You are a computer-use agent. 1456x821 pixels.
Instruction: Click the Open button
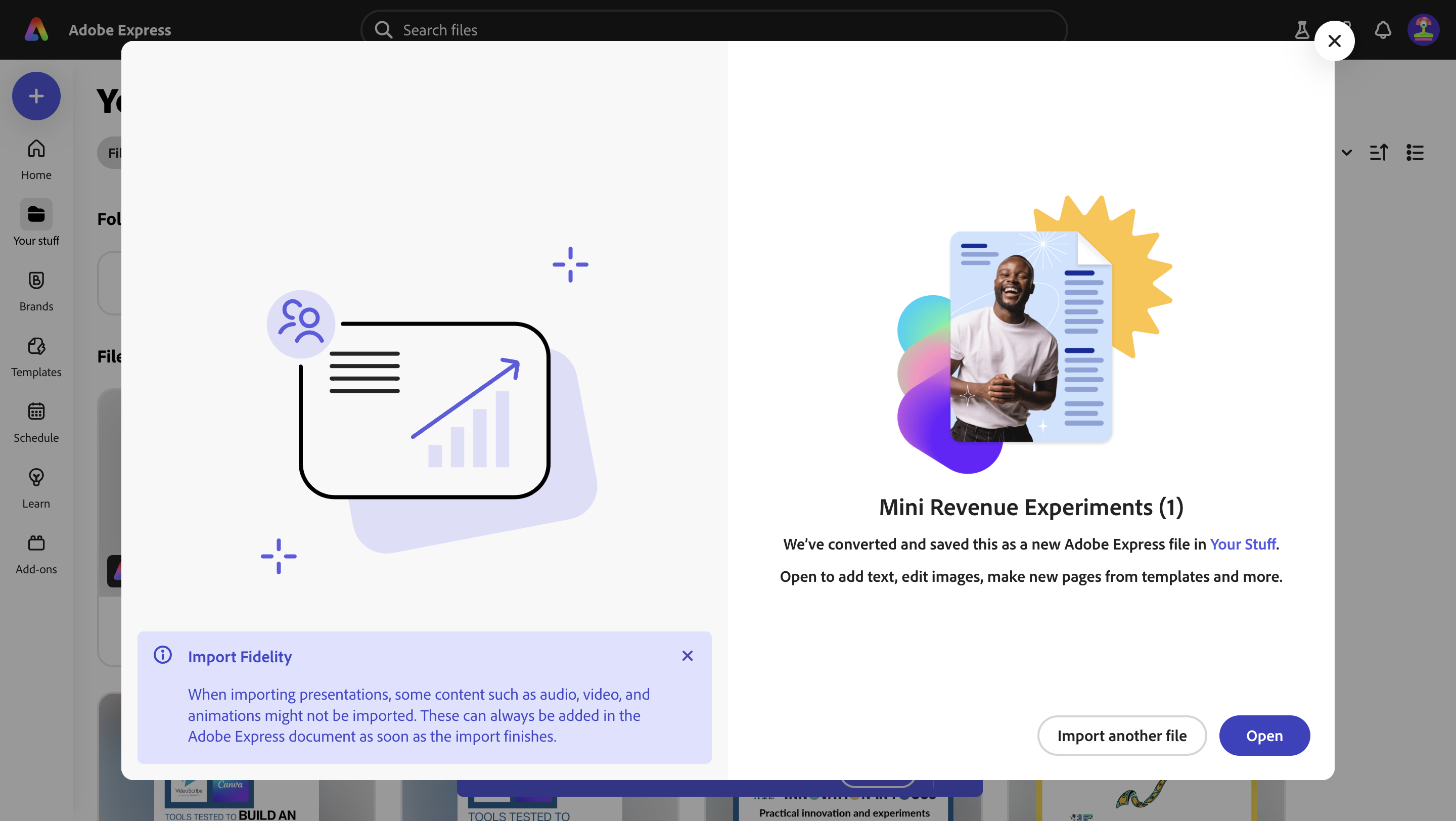[x=1264, y=735]
